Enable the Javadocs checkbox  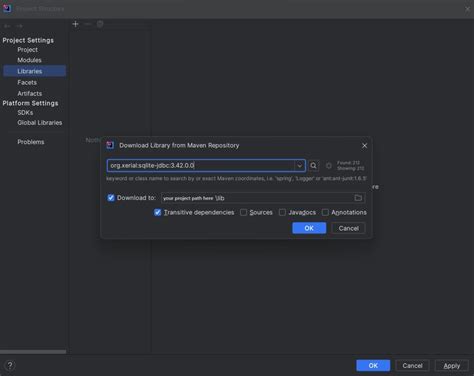[x=282, y=212]
